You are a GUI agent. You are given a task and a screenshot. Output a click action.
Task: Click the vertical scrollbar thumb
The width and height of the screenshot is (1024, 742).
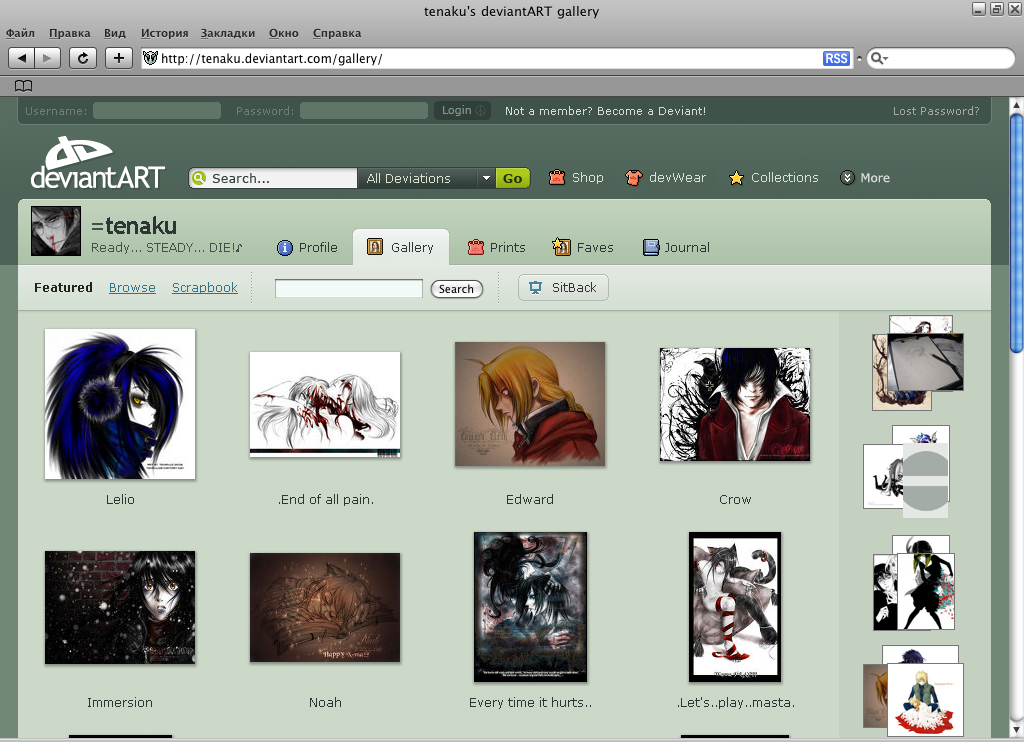1016,233
